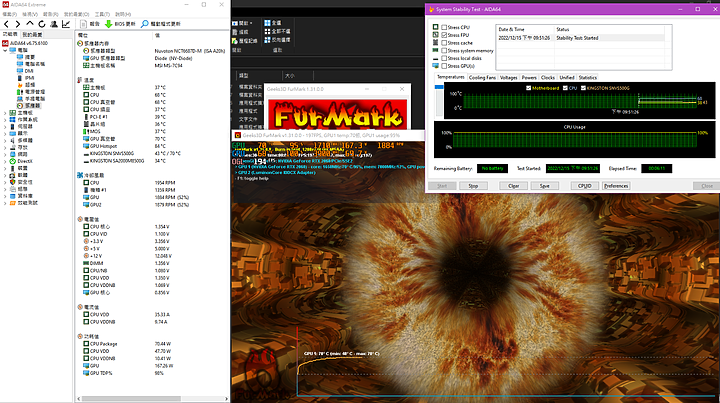Expand the Operating System node in tree
This screenshot has width=720, height=403.
(5, 119)
